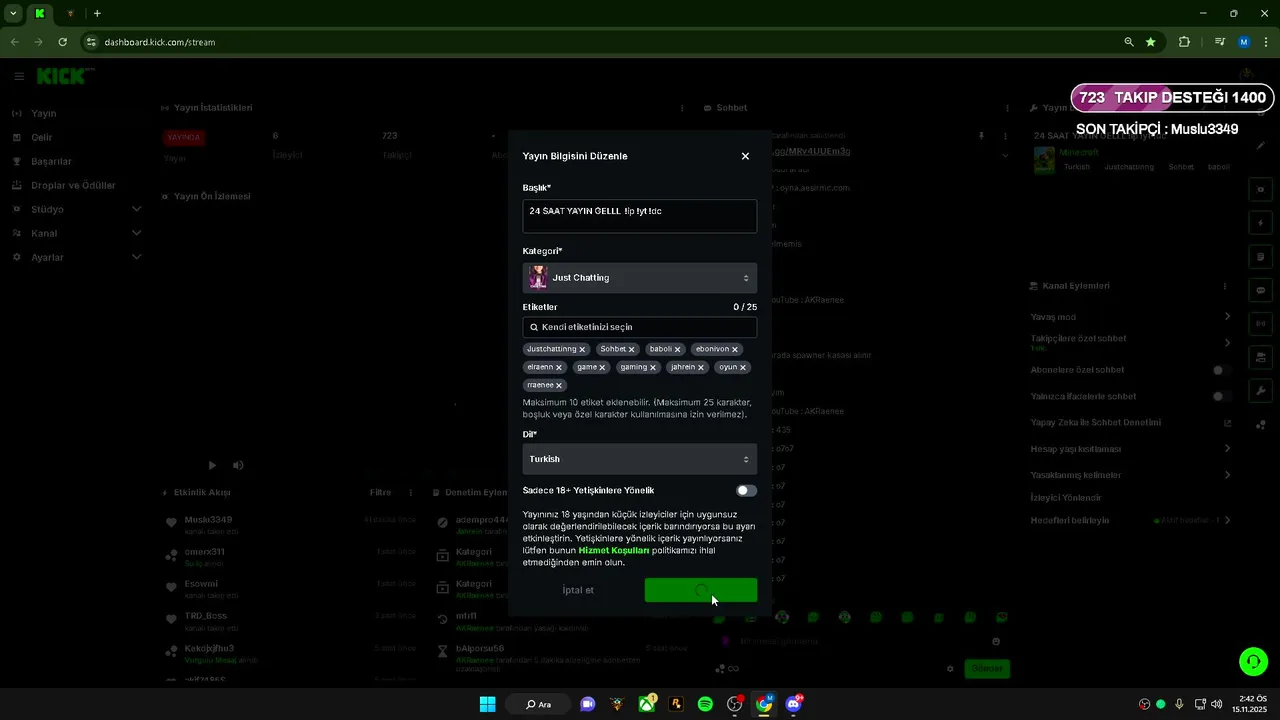Open Yayın İstatistikleri three-dot menu
The height and width of the screenshot is (720, 1280).
pyautogui.click(x=682, y=108)
